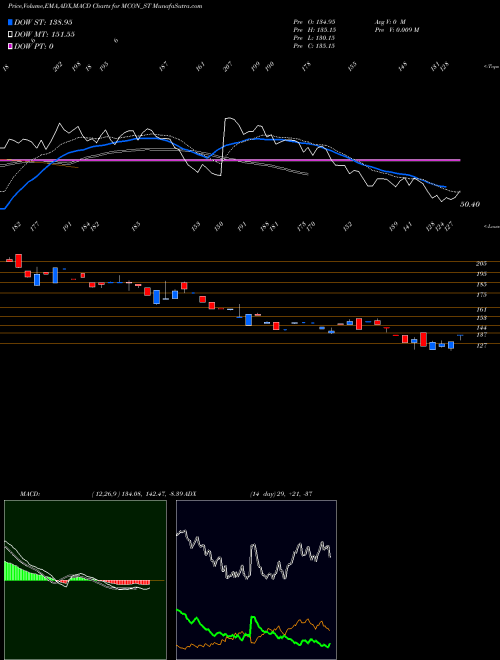Click the 144 price level label
This screenshot has height=660, width=500.
pyautogui.click(x=481, y=327)
